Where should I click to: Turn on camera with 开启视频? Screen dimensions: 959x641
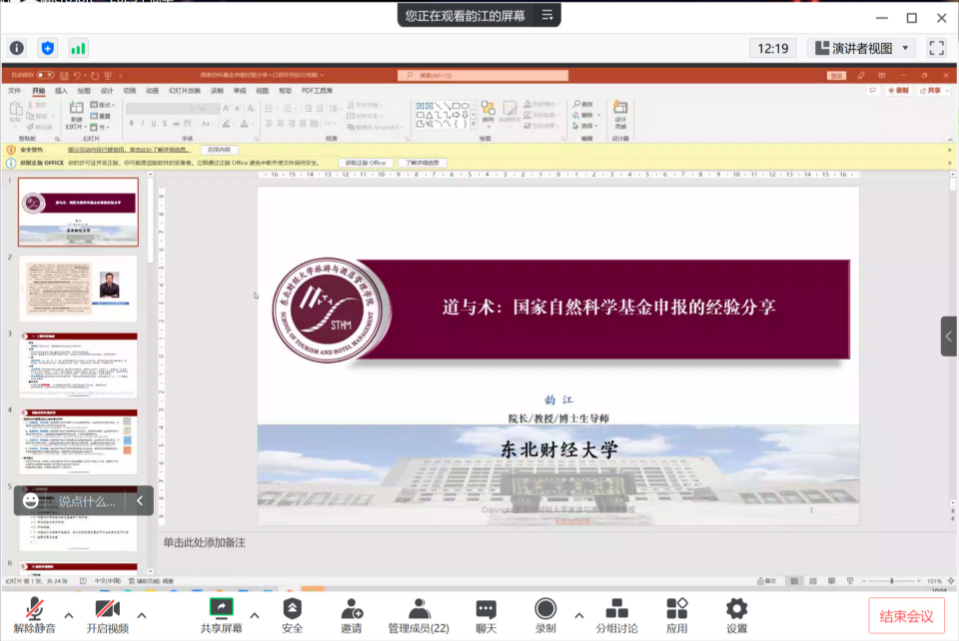coord(107,609)
